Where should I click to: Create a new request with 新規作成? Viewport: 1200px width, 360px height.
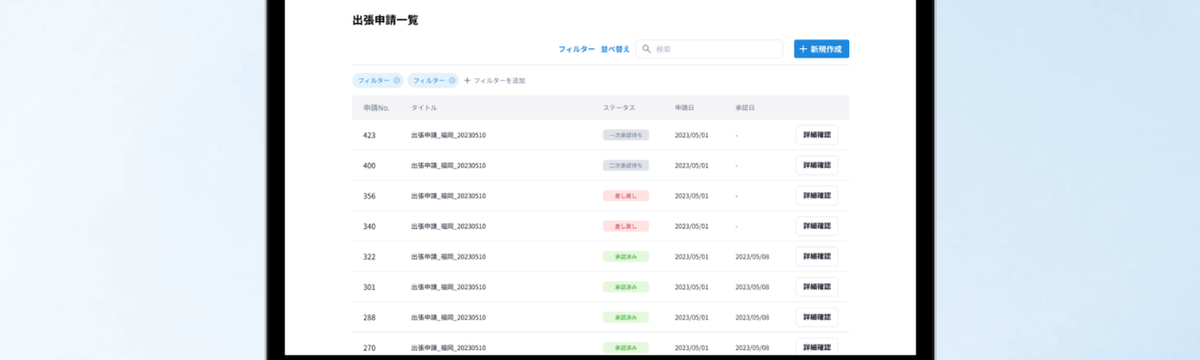coord(821,49)
